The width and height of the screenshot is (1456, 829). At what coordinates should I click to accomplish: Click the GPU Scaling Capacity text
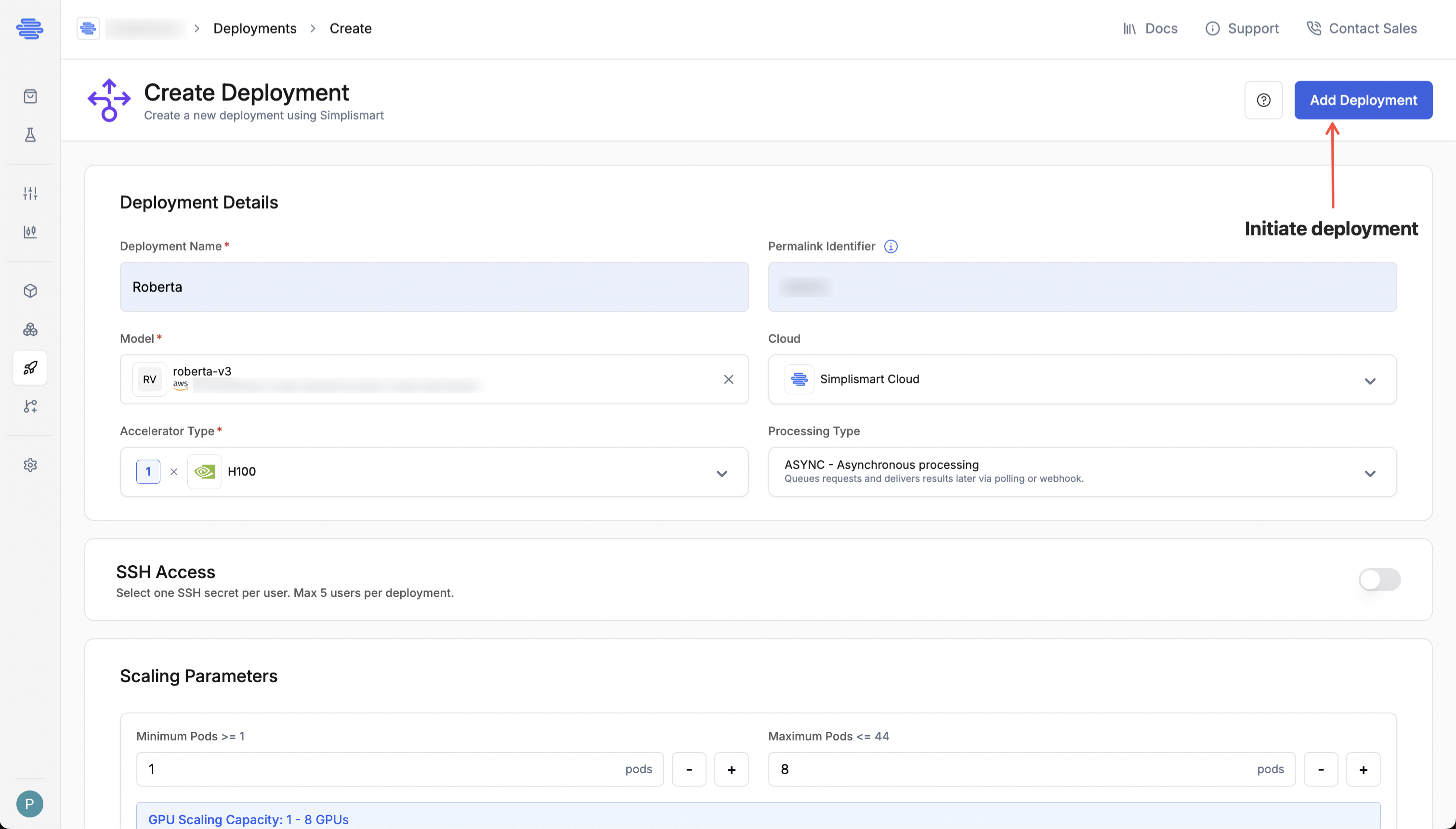point(249,820)
